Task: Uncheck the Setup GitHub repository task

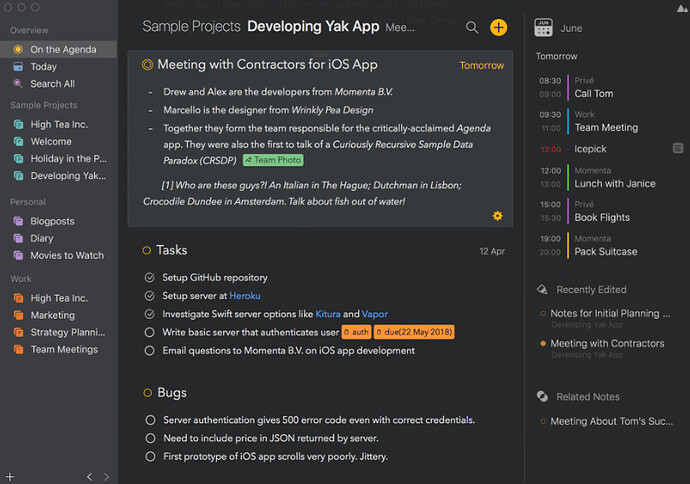Action: click(149, 277)
